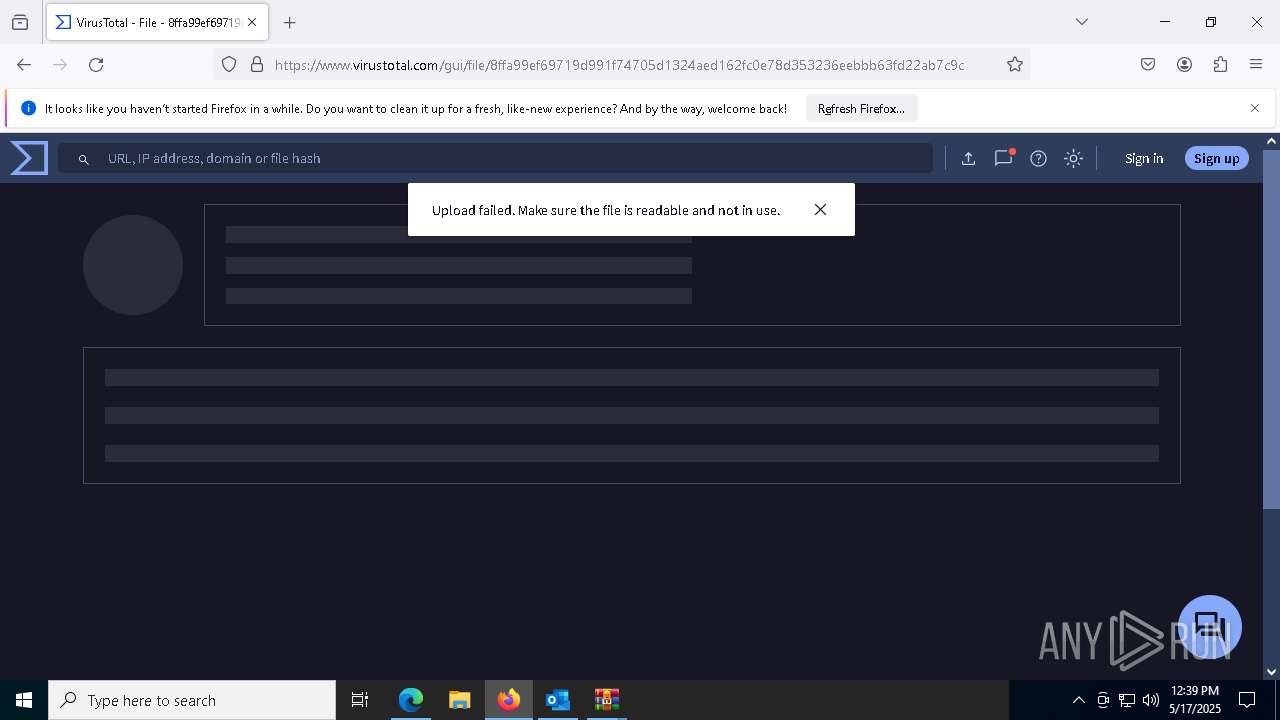Show hidden system tray icons
Image resolution: width=1280 pixels, height=720 pixels.
(1078, 700)
